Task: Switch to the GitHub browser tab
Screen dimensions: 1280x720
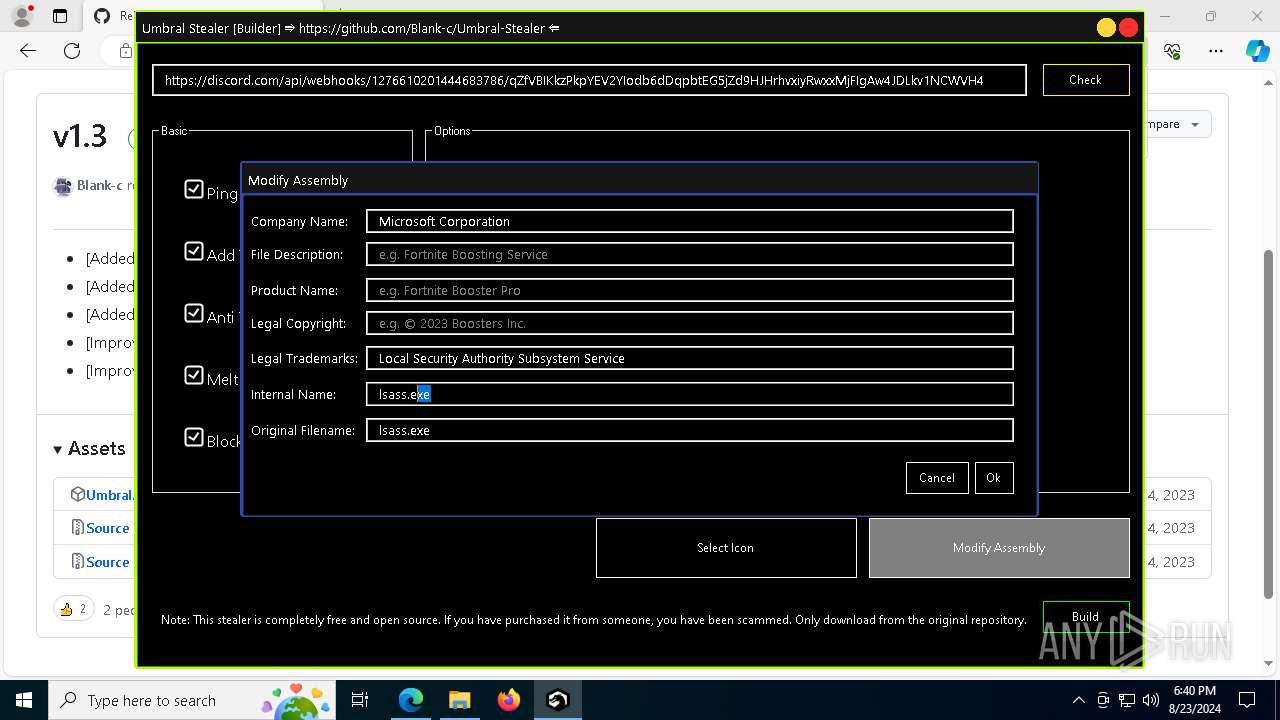Action: click(x=112, y=16)
